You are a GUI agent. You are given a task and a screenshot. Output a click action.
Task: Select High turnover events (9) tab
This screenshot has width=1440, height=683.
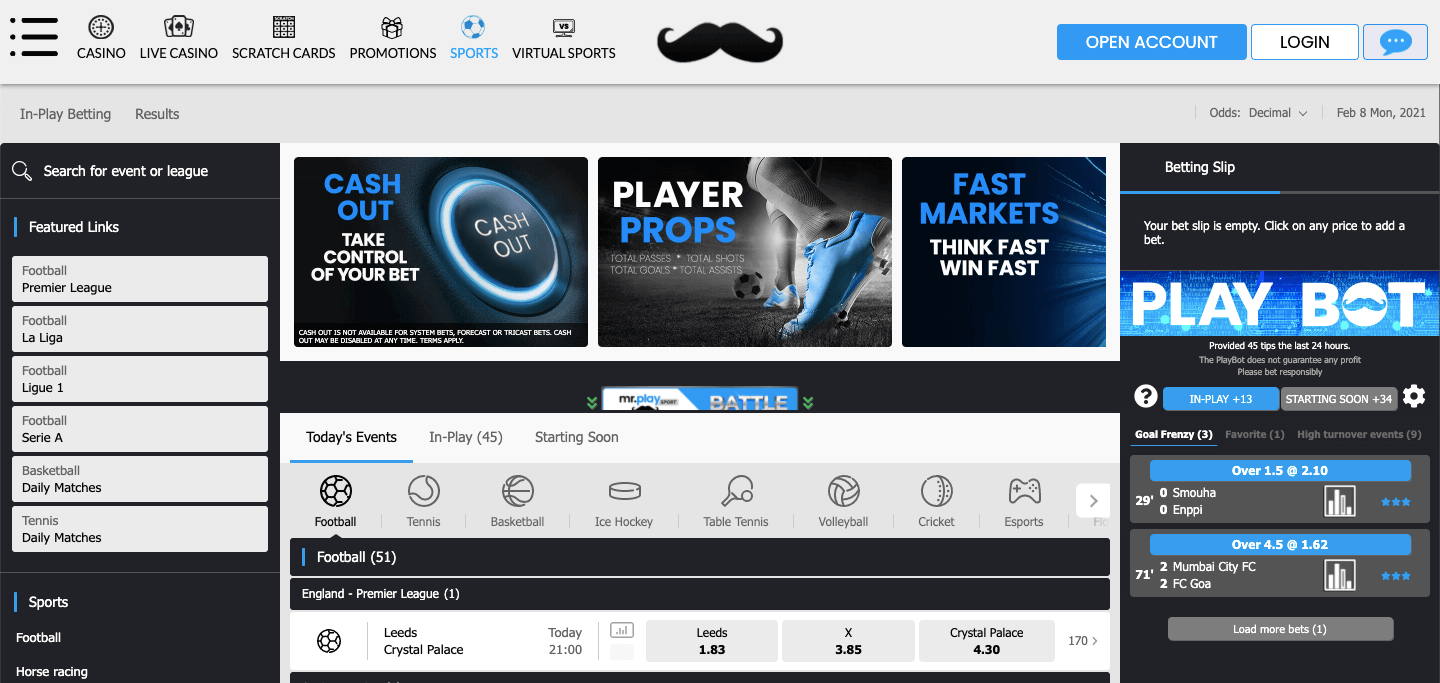(1359, 435)
